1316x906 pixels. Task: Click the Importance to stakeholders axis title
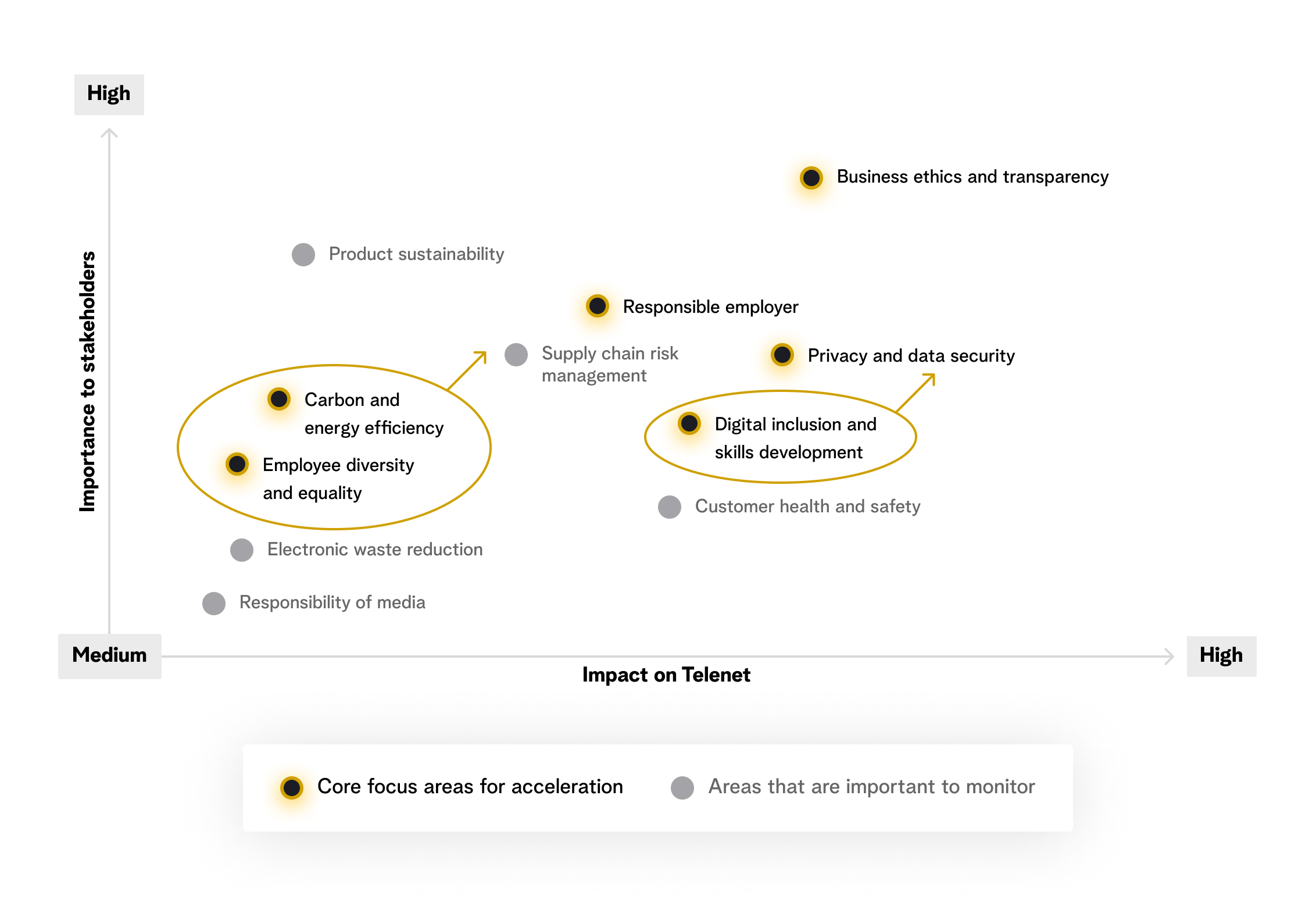pos(88,381)
